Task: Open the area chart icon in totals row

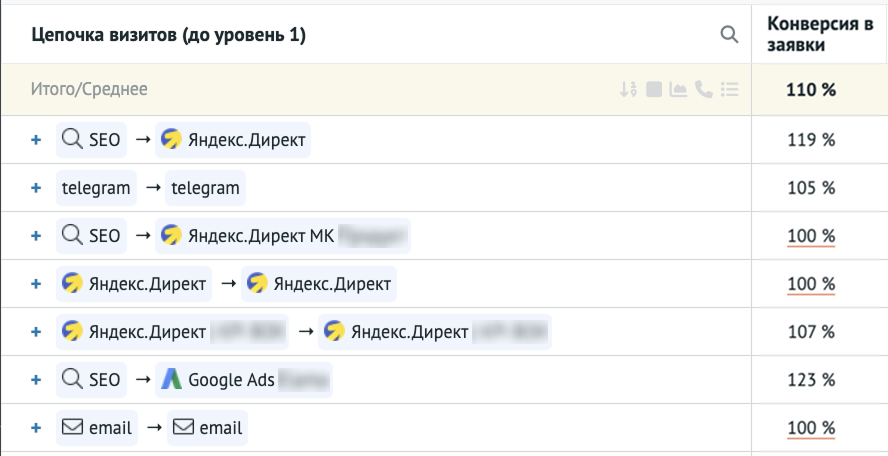Action: pyautogui.click(x=678, y=89)
